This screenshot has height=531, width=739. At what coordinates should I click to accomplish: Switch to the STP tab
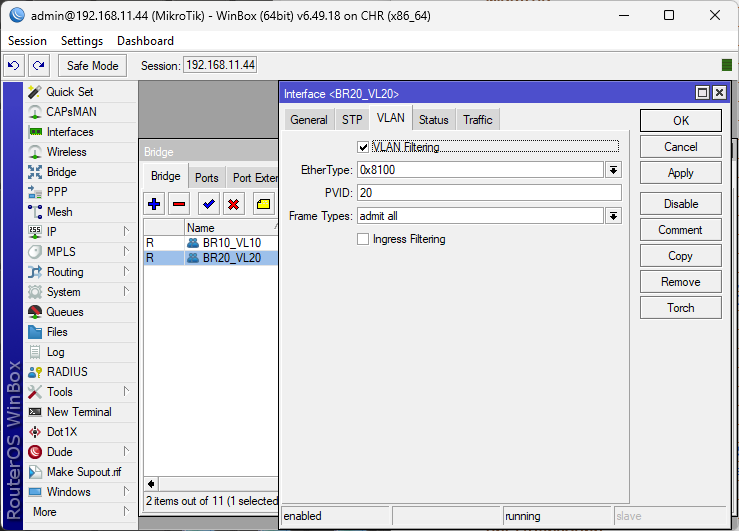point(352,120)
